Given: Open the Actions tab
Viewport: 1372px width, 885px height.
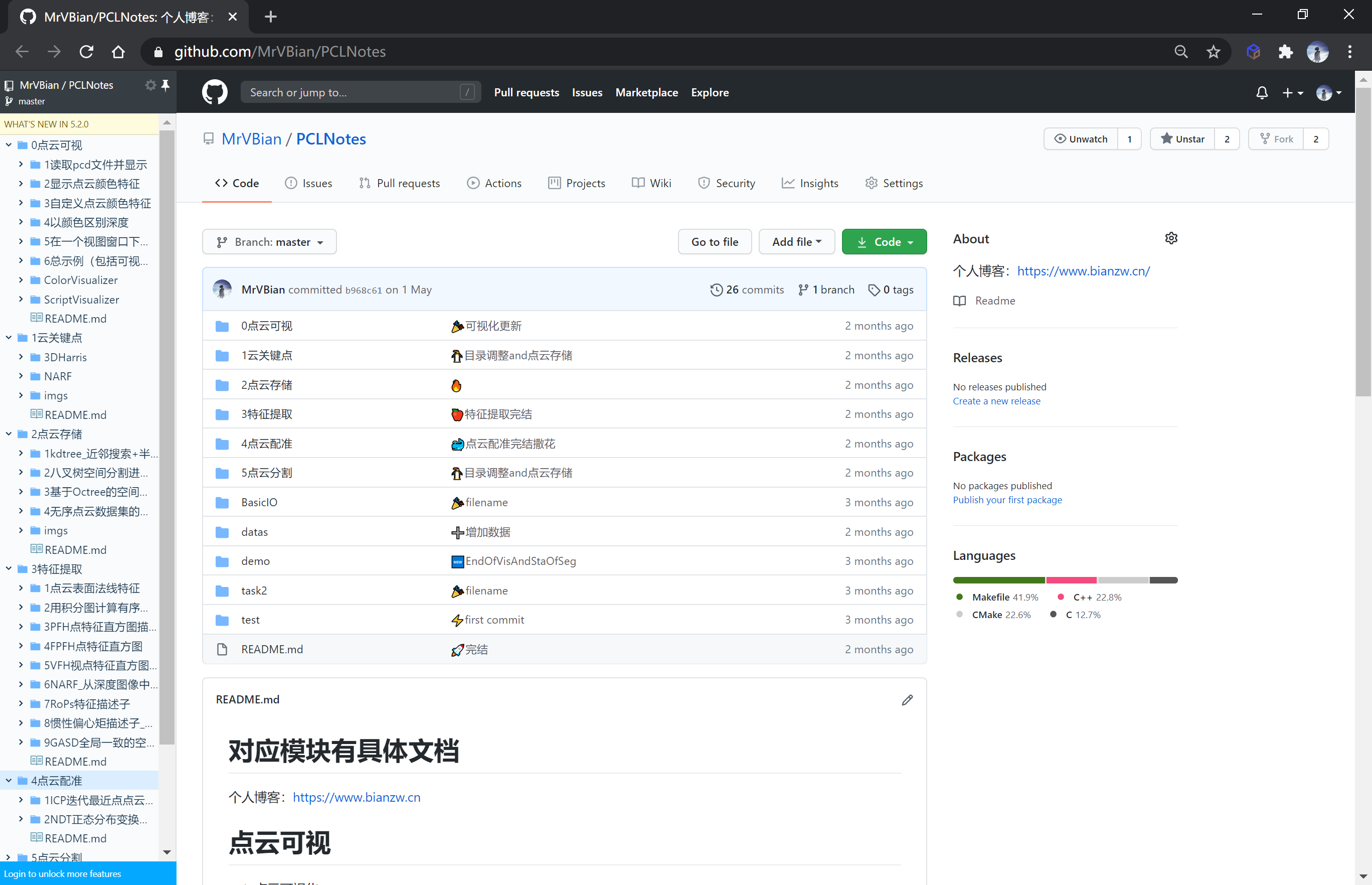Looking at the screenshot, I should click(x=494, y=183).
